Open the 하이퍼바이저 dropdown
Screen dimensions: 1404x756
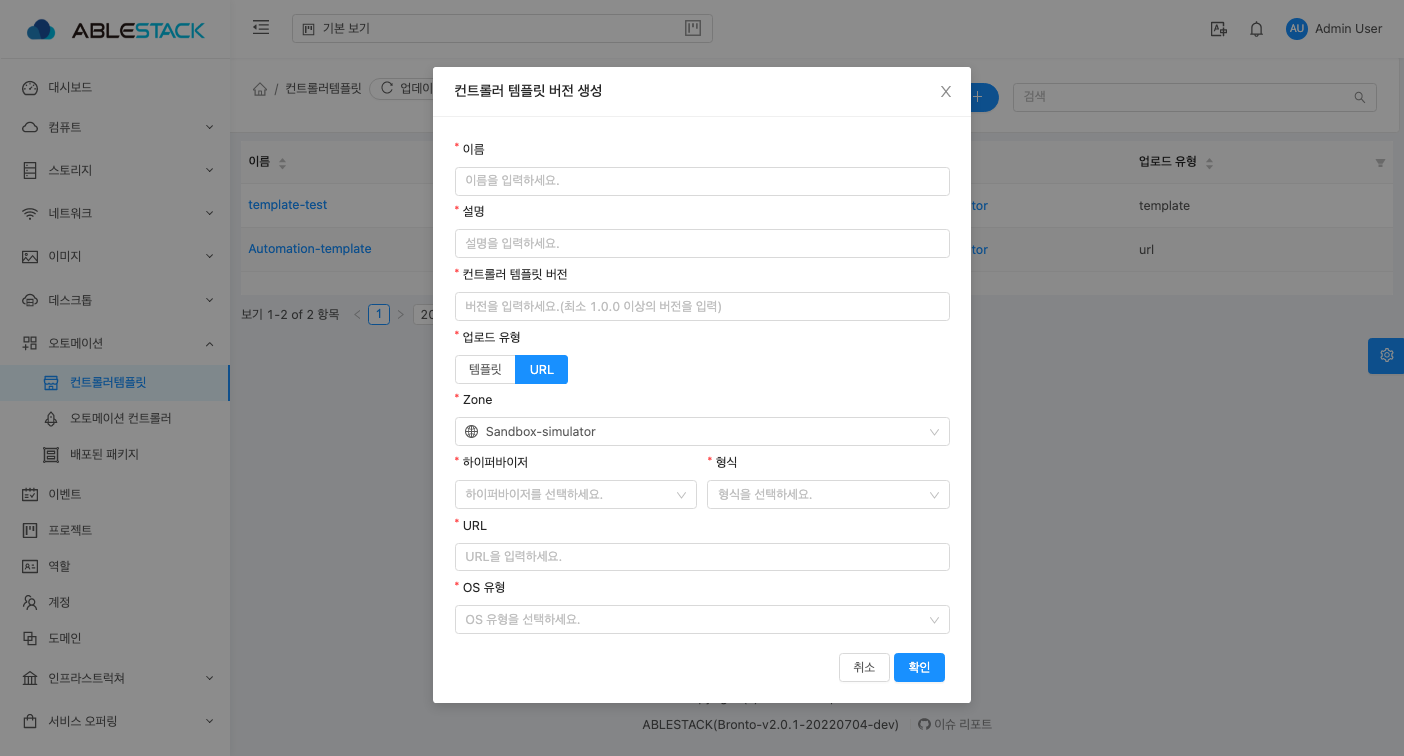click(x=576, y=494)
